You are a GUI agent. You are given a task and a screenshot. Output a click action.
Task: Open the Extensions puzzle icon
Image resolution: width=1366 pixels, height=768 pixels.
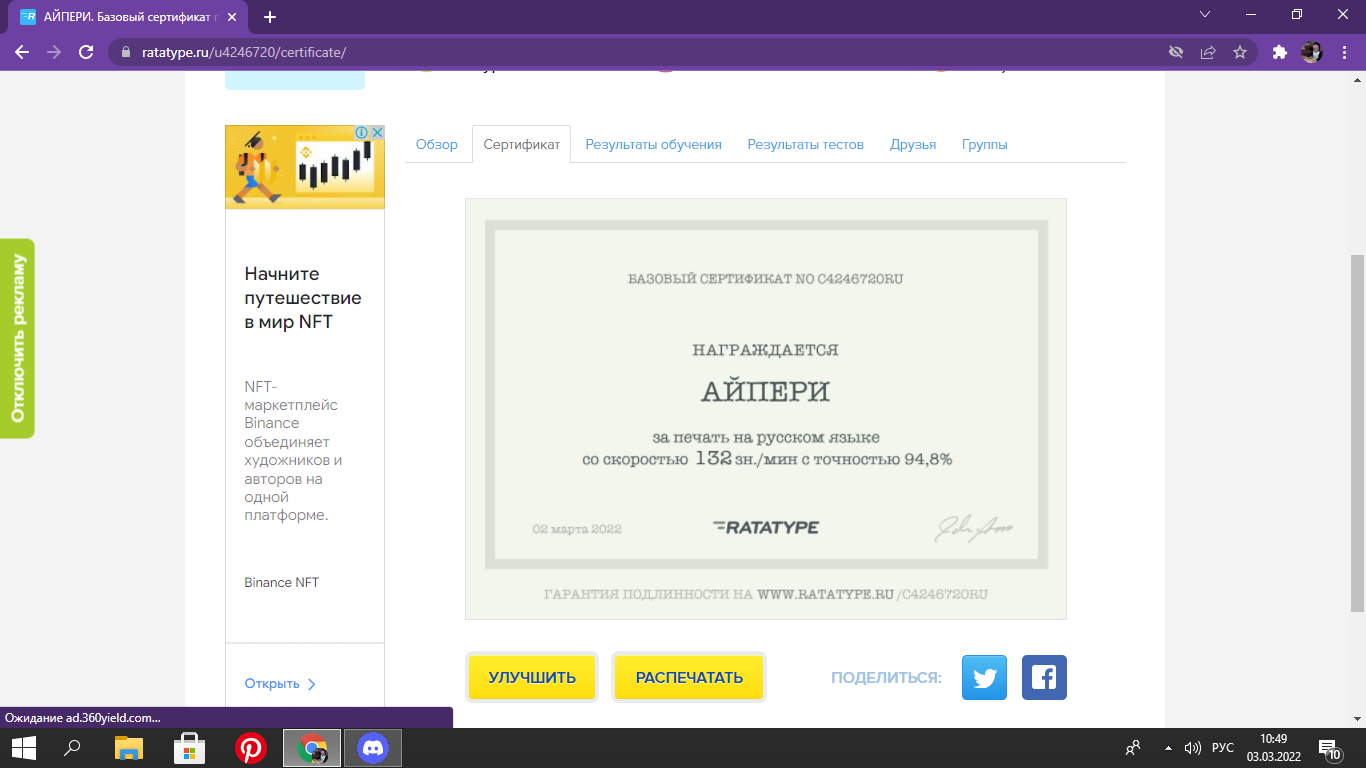[x=1279, y=52]
